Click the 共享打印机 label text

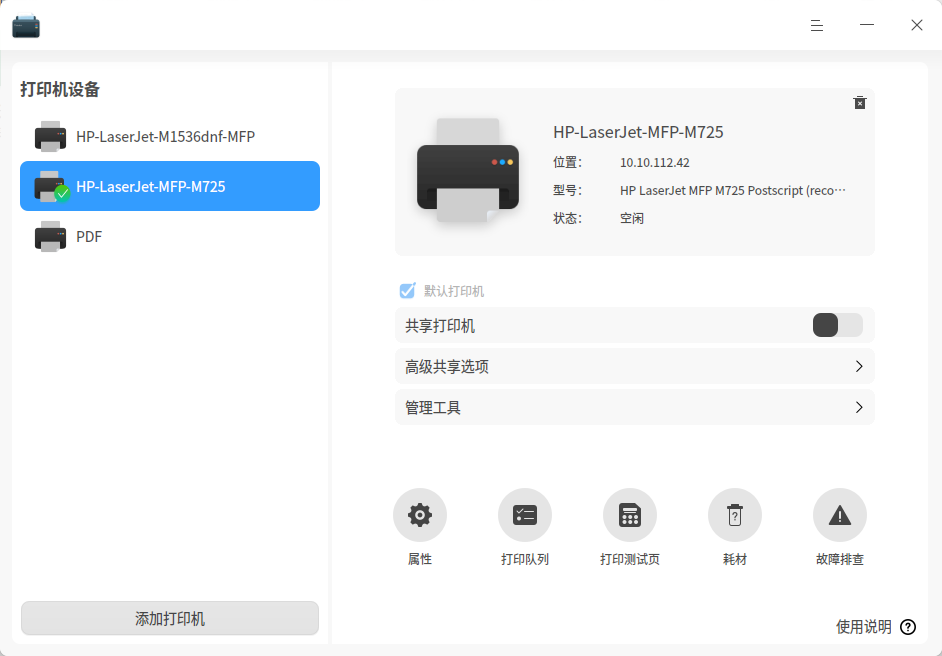coord(440,326)
